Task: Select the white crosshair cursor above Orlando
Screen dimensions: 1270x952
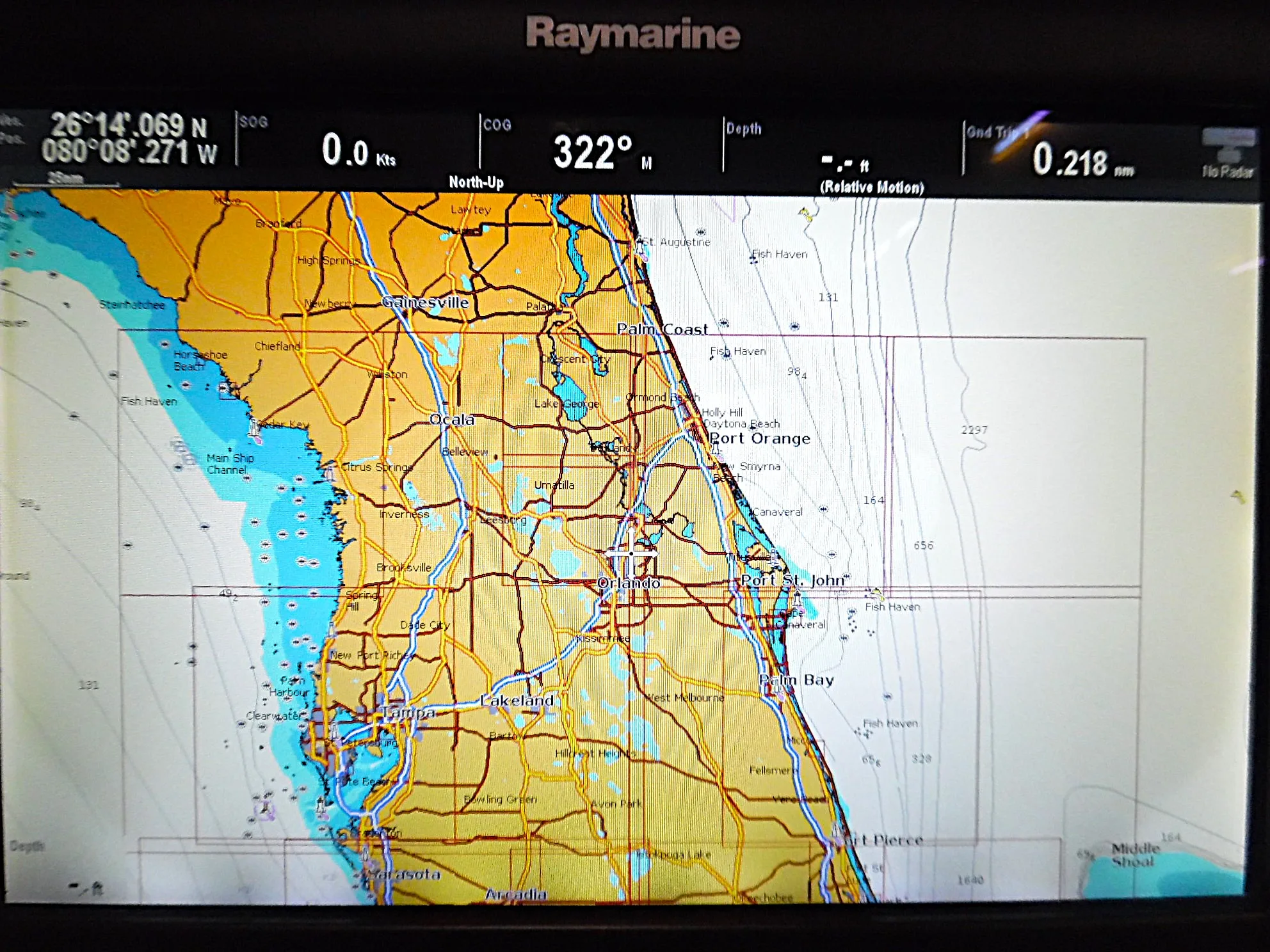Action: point(631,553)
